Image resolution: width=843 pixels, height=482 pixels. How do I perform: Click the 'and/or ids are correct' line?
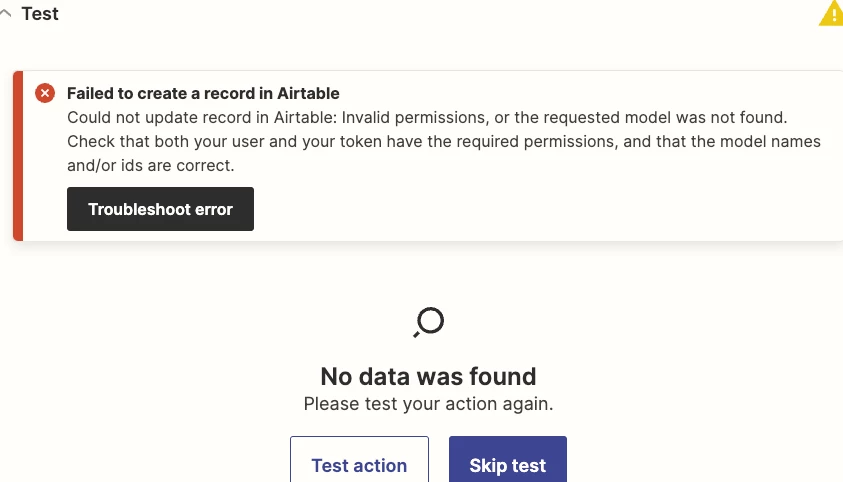[150, 166]
